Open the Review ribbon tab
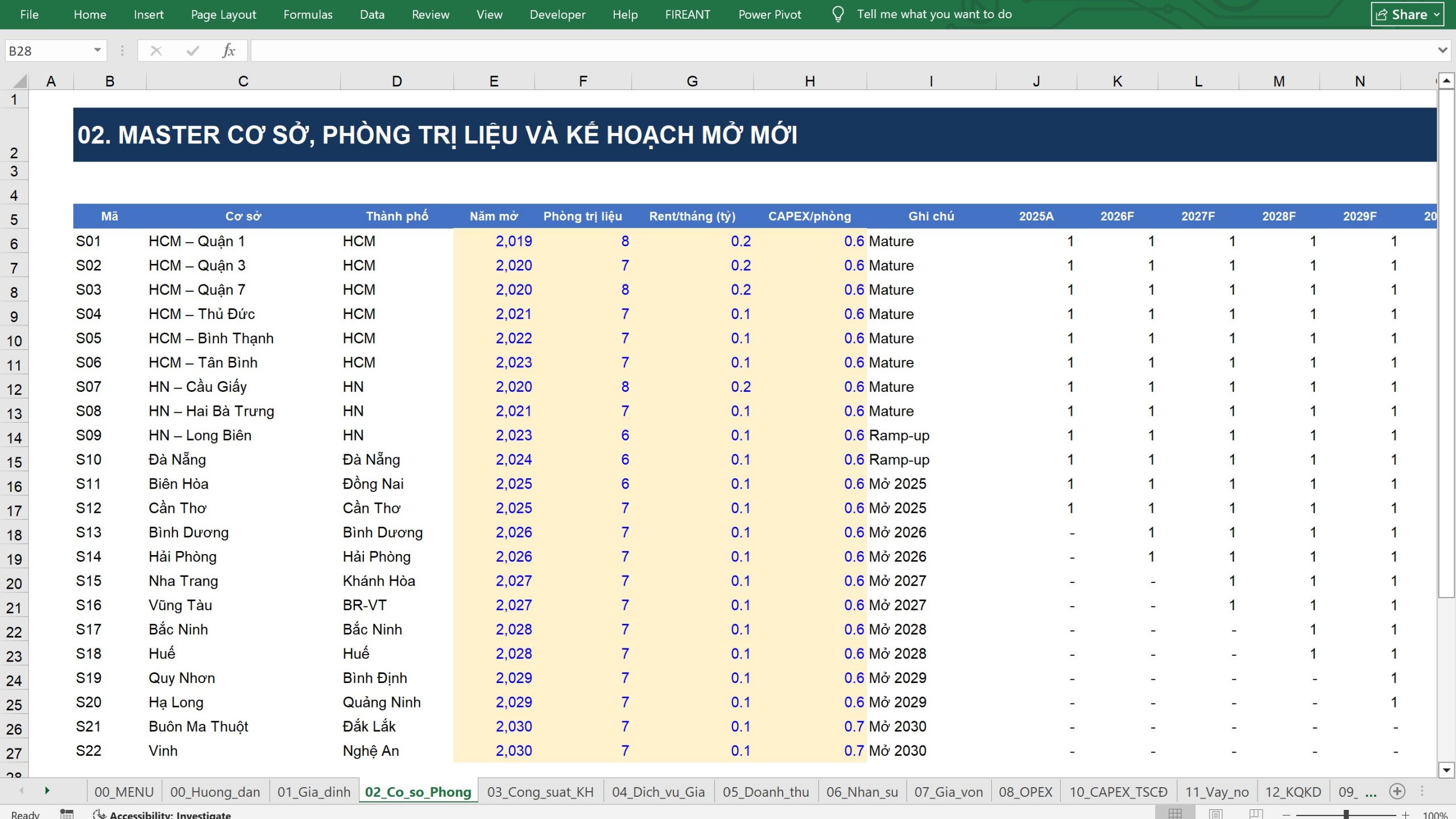This screenshot has height=819, width=1456. point(431,14)
